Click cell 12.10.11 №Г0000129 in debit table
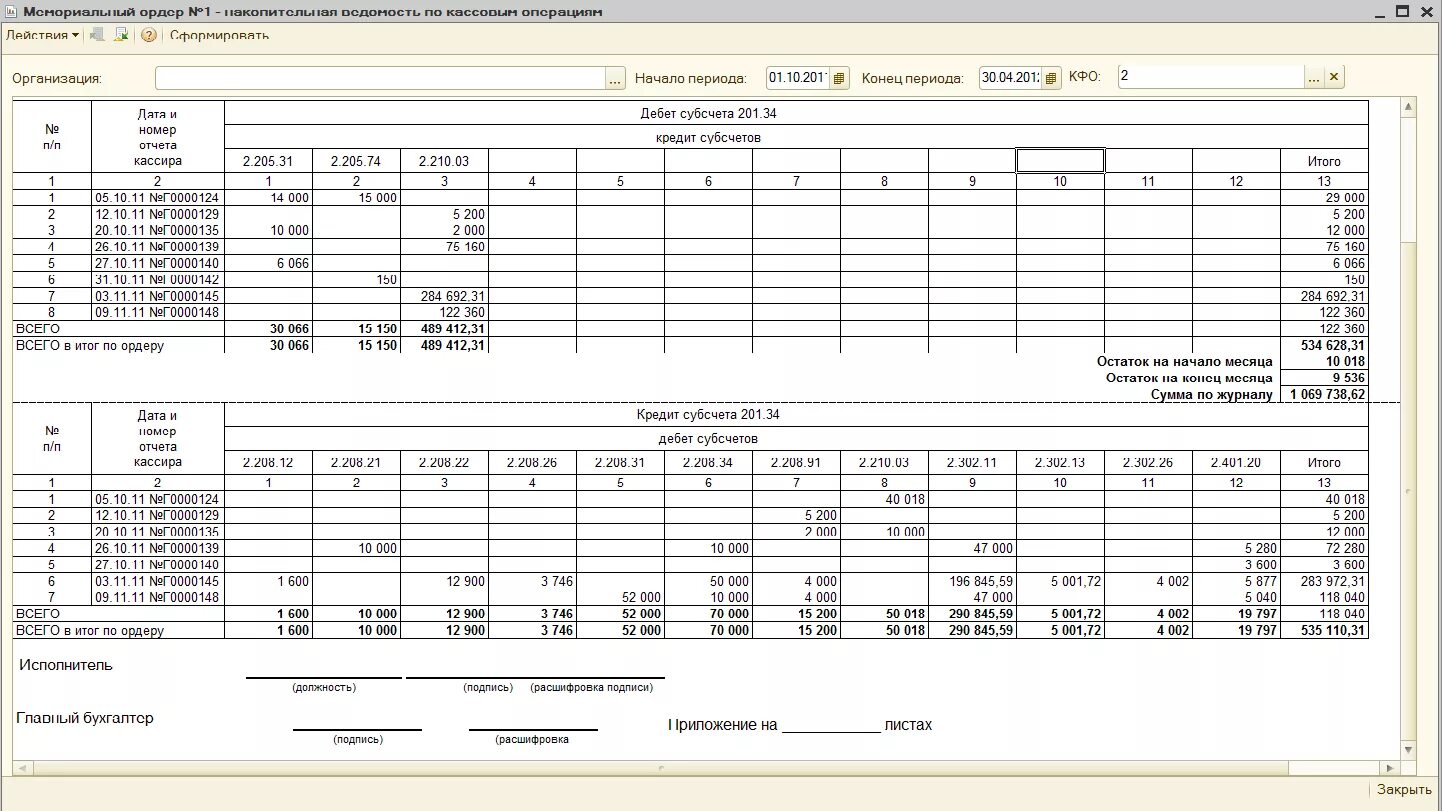The width and height of the screenshot is (1442, 811). coord(157,214)
